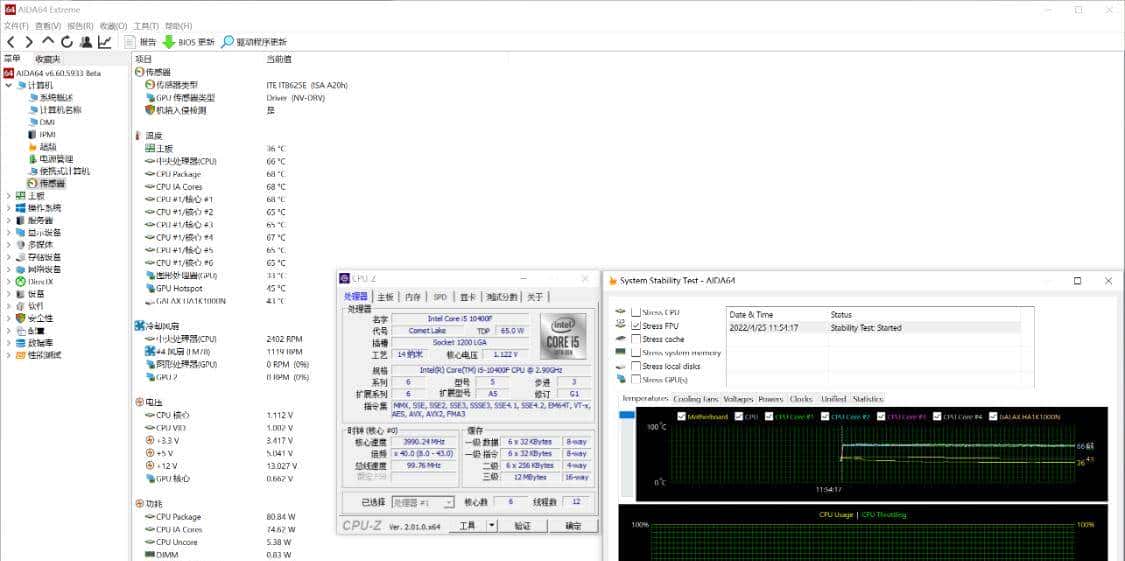Switch to the 收藏夹 sidebar tab
The height and width of the screenshot is (561, 1125).
[48, 58]
